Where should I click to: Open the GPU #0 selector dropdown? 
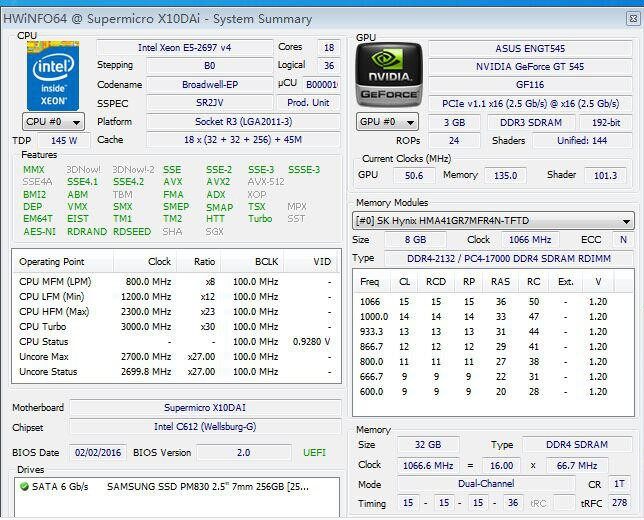(387, 122)
